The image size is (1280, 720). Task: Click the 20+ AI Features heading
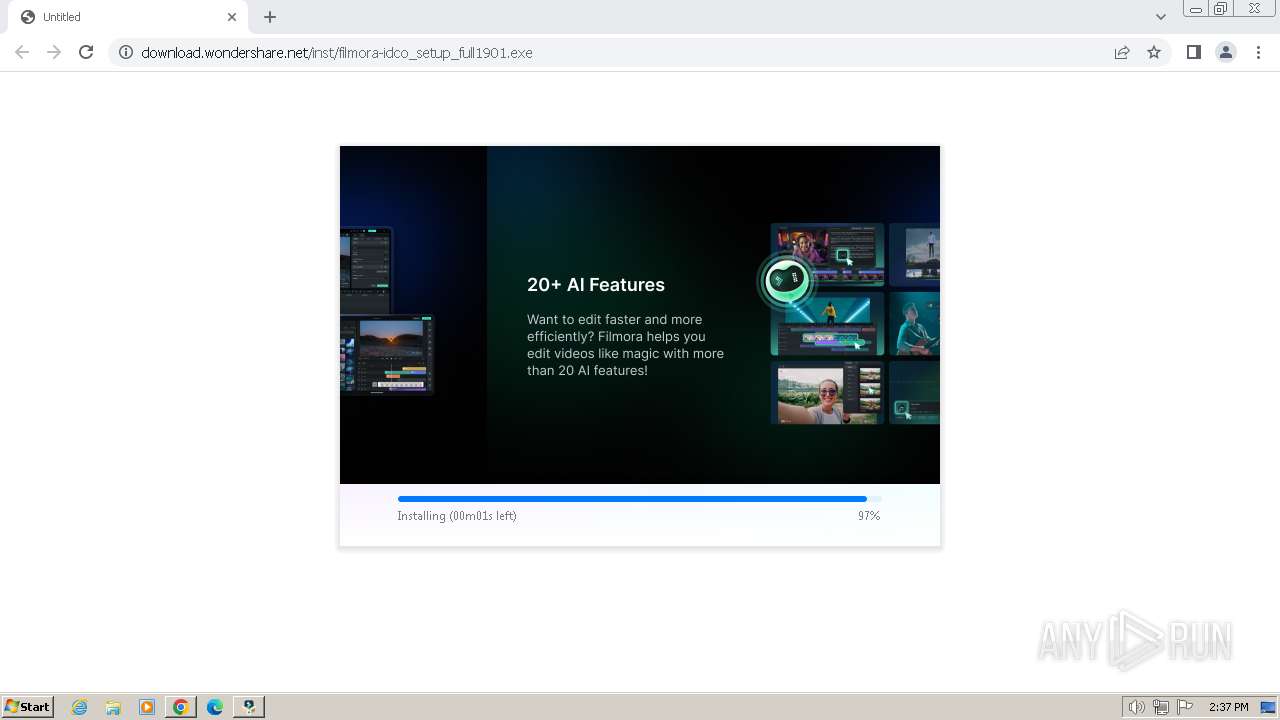596,285
